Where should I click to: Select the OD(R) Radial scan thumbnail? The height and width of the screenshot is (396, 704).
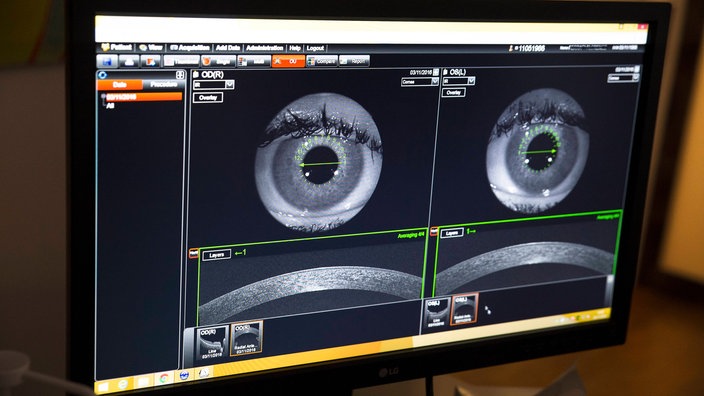246,338
